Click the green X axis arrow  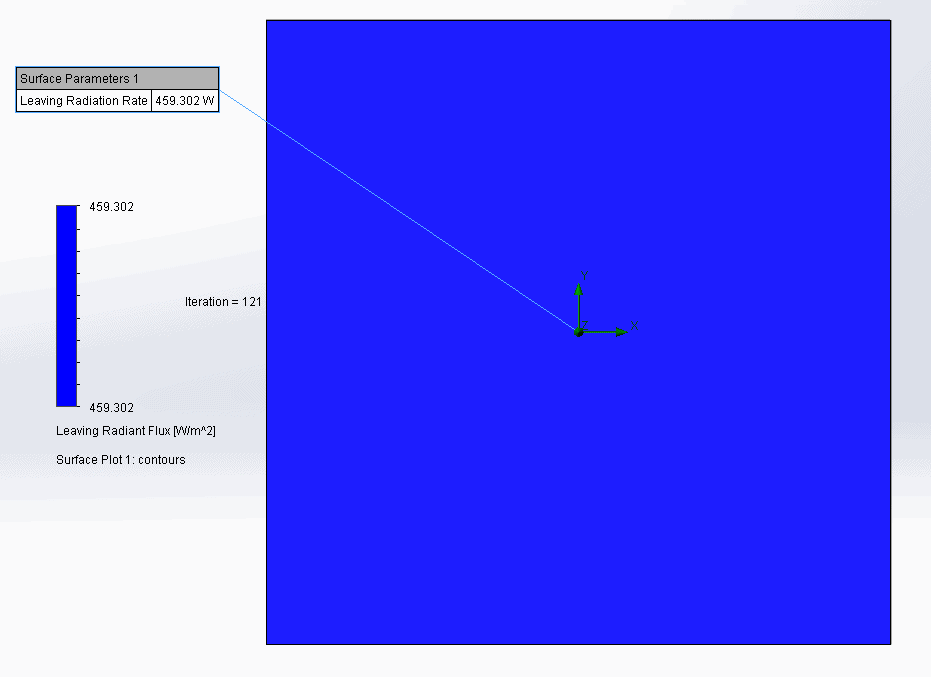pos(604,332)
